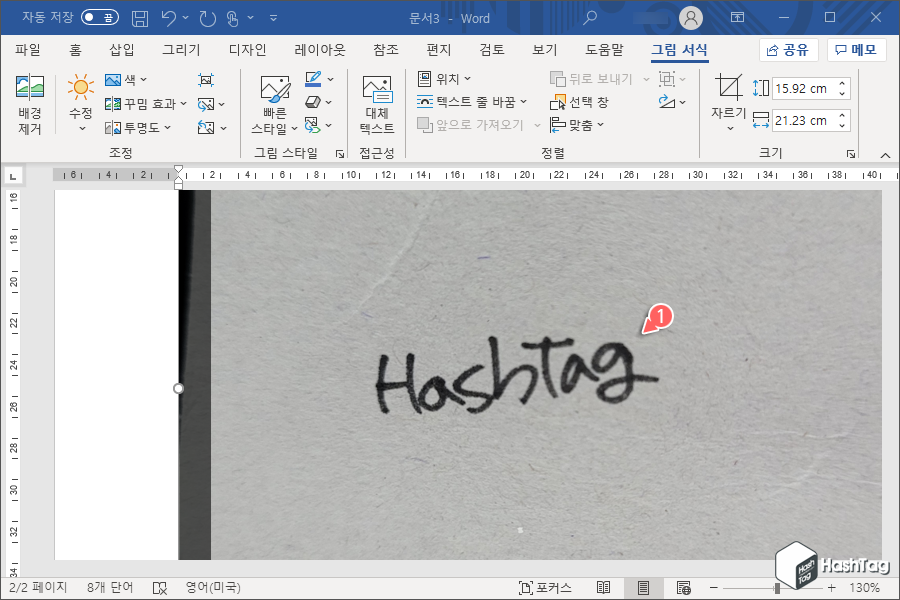Switch to the 디자인 tab
The image size is (900, 600).
[247, 50]
